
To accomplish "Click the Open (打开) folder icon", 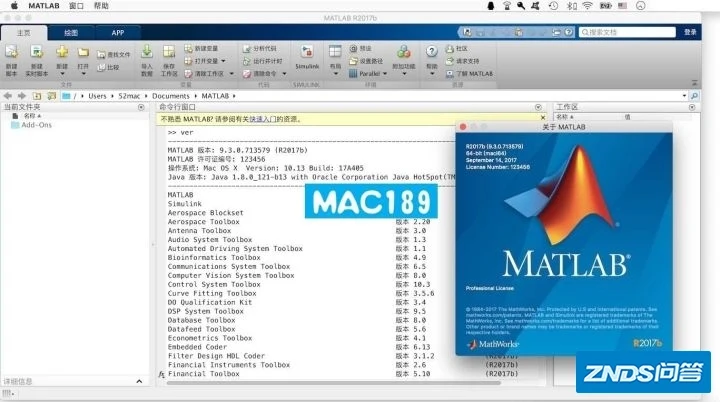I will click(x=83, y=52).
